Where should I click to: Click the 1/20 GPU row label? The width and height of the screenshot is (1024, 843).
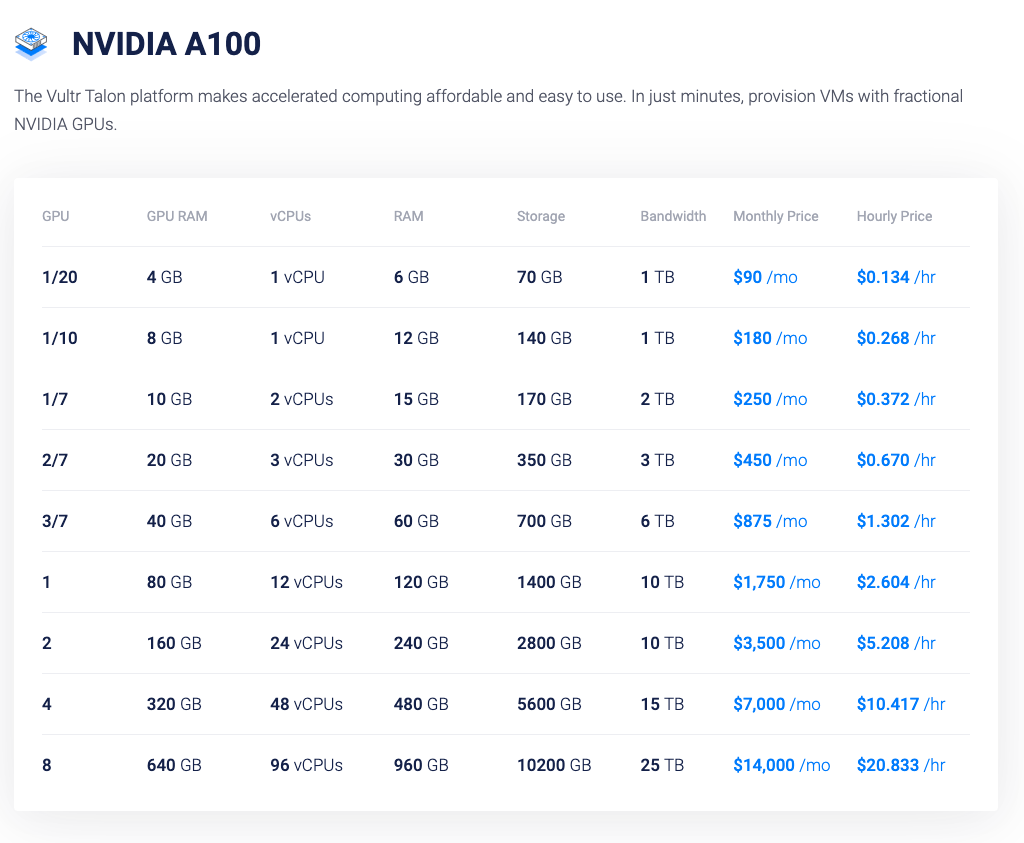click(60, 277)
